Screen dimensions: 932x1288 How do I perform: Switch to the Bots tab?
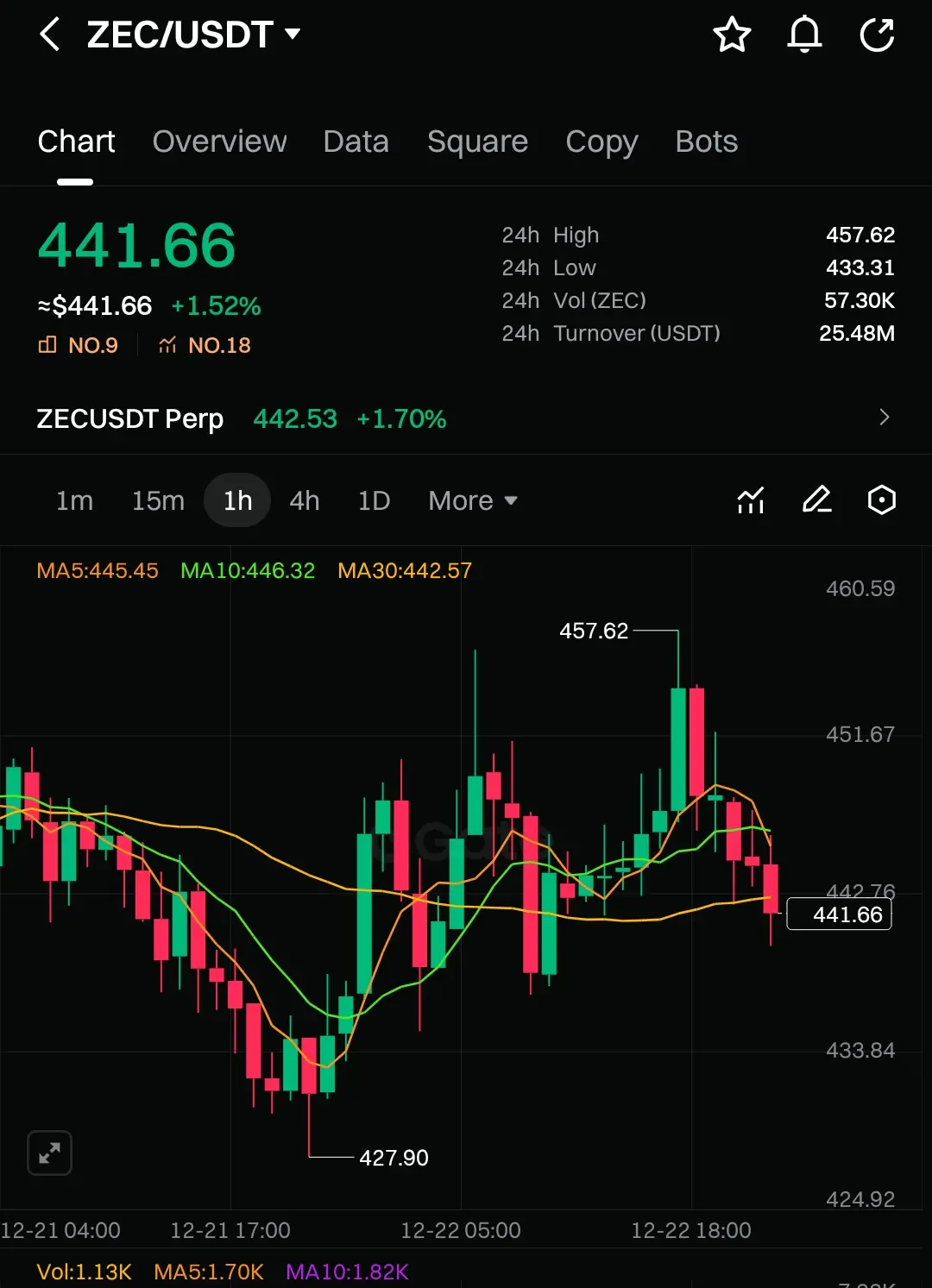(x=707, y=141)
